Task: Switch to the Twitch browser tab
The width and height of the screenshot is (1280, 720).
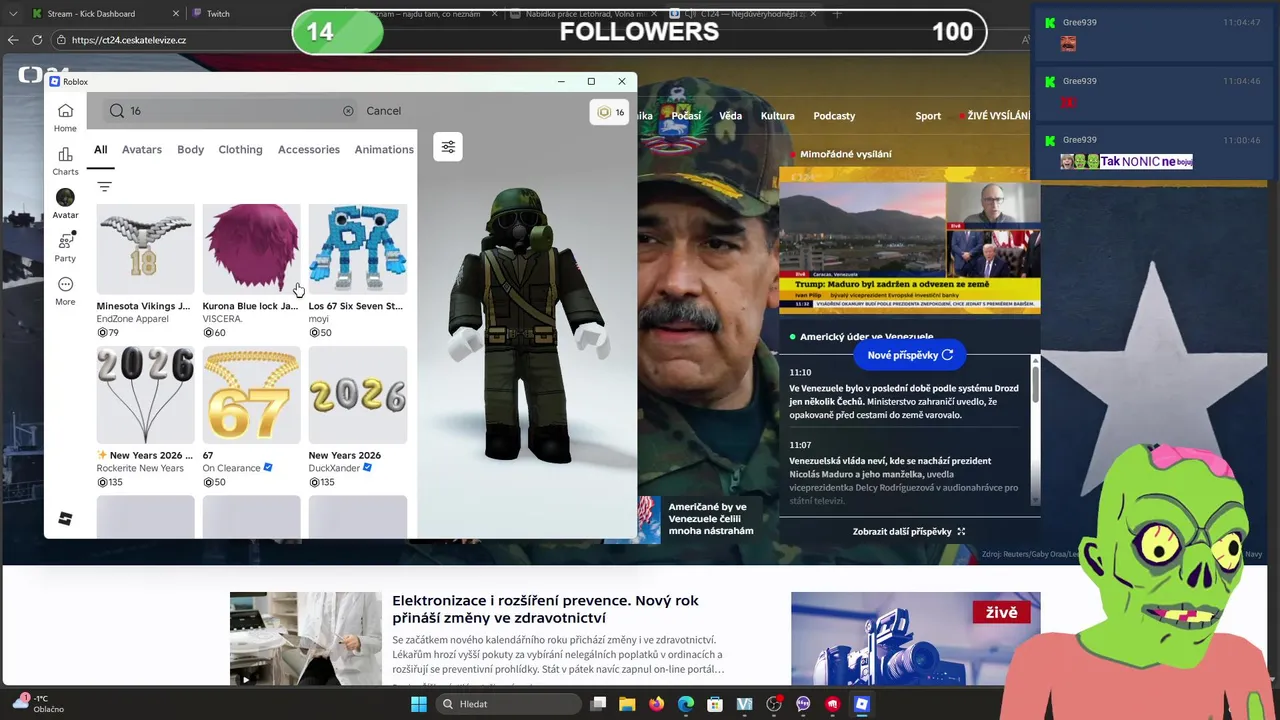Action: click(218, 14)
